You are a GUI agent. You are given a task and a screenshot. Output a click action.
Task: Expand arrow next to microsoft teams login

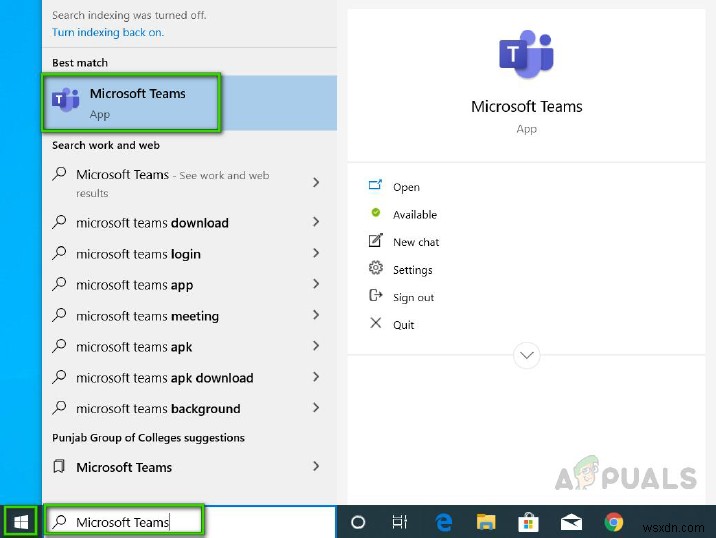316,253
